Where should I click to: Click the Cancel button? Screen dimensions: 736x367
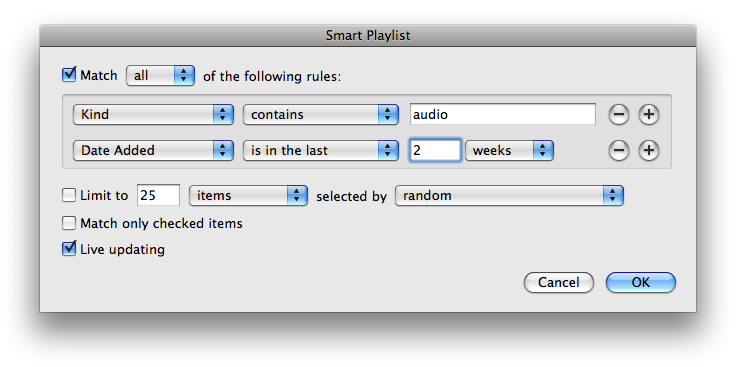click(x=559, y=283)
